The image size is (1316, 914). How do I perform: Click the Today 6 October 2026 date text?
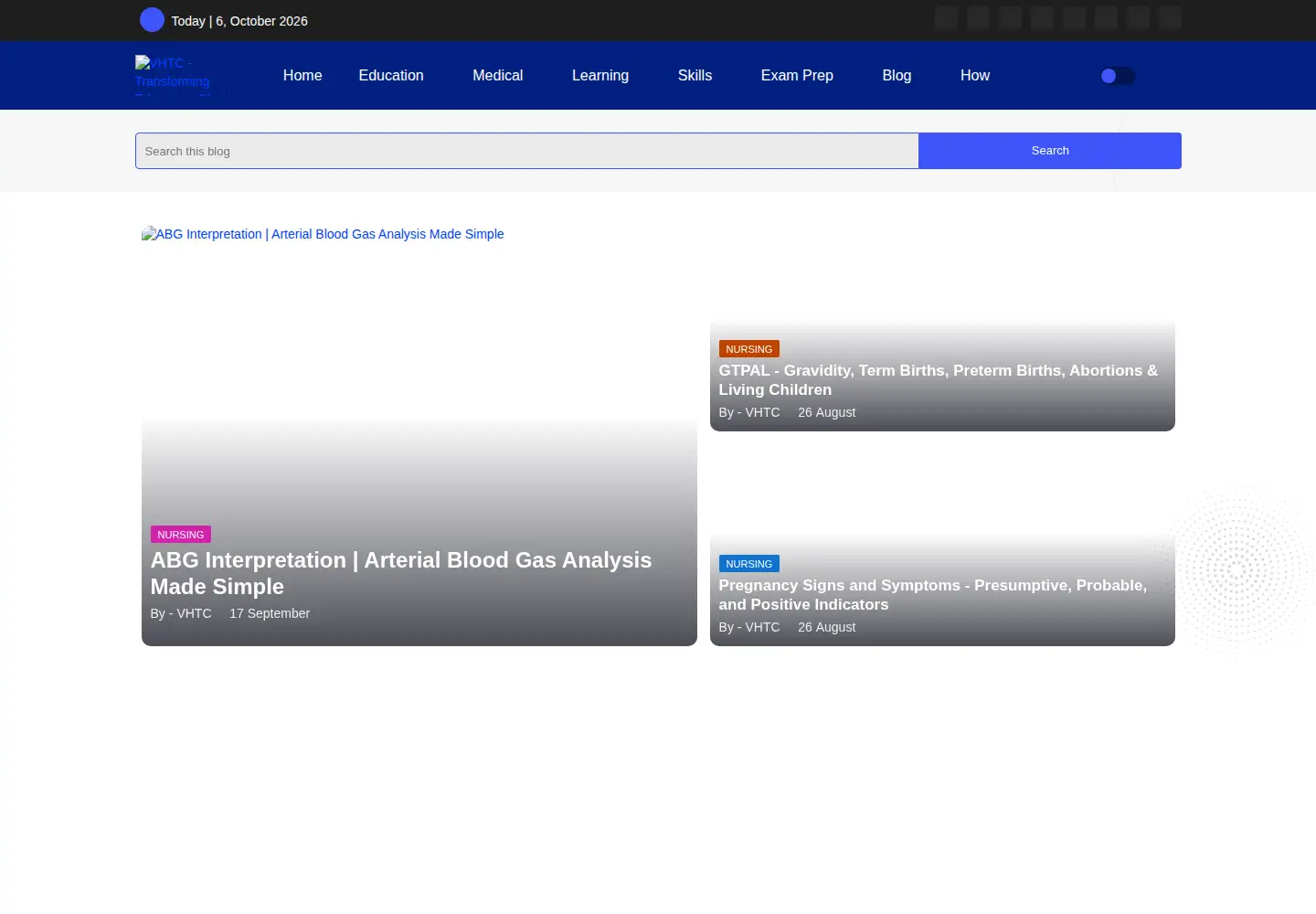click(239, 21)
